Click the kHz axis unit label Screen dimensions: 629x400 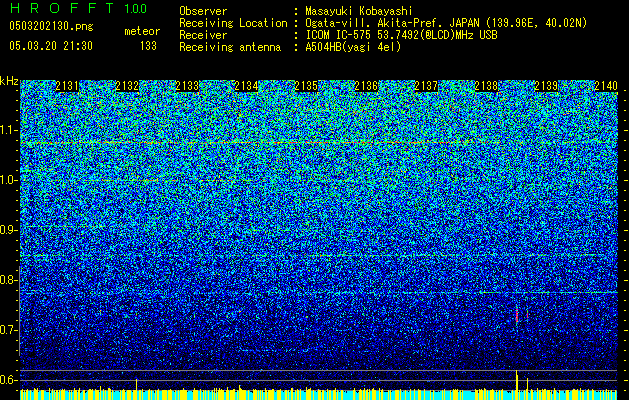(x=9, y=81)
